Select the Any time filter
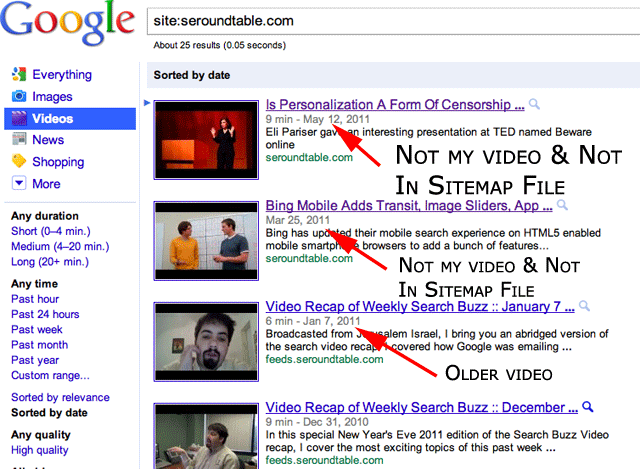 [35, 284]
